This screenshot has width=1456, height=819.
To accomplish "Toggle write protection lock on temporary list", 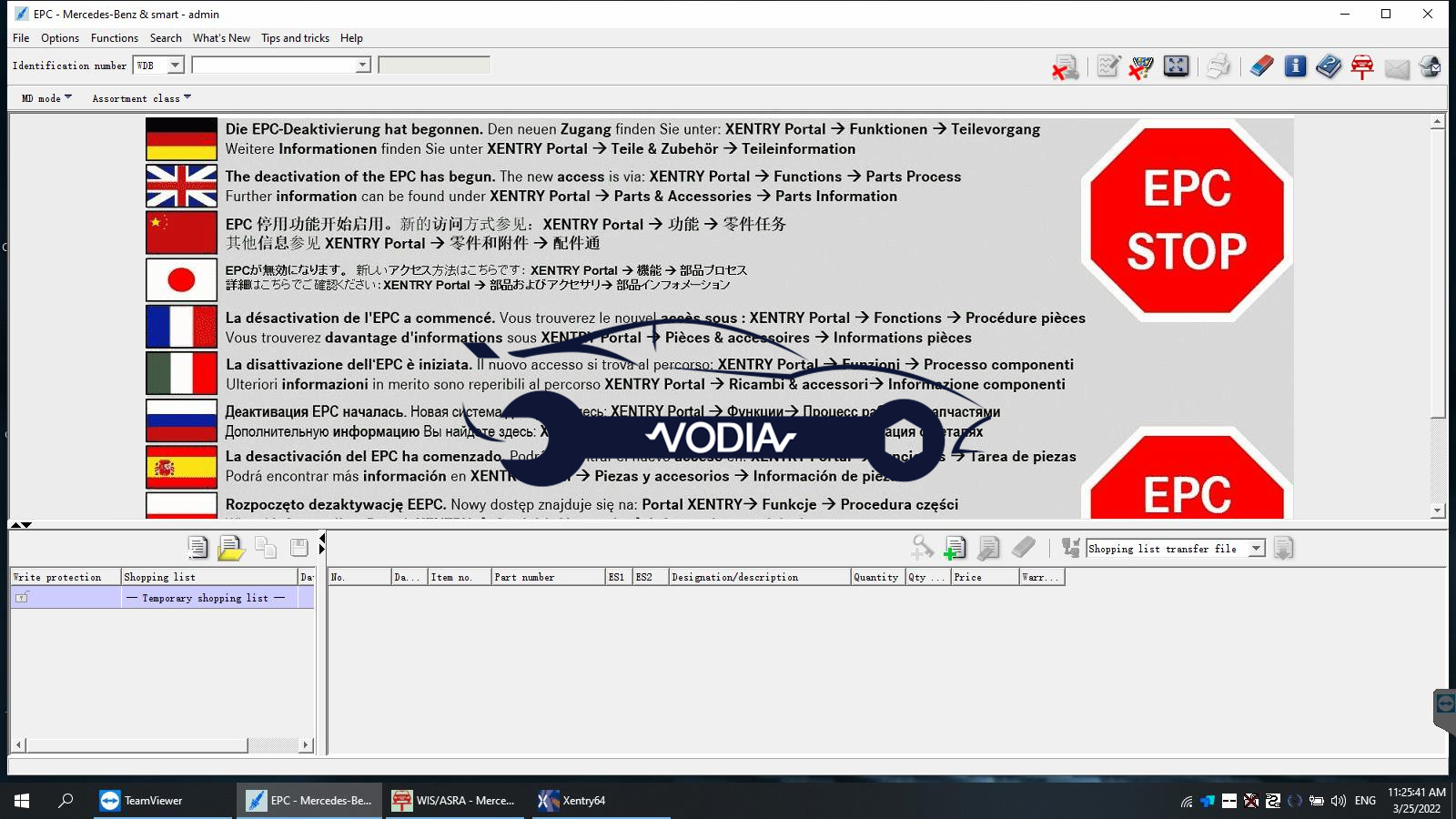I will 22,598.
